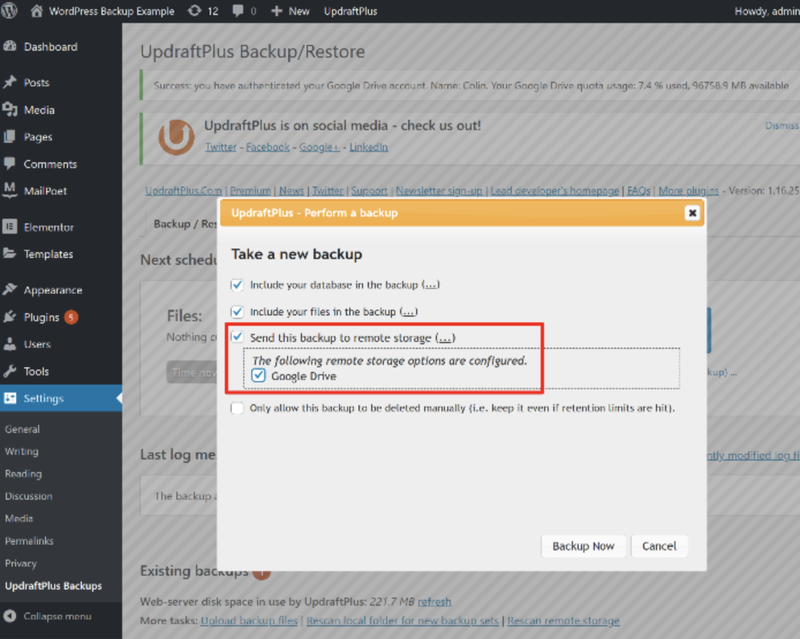The image size is (800, 639).
Task: Open the New menu in the admin bar
Action: [x=298, y=11]
